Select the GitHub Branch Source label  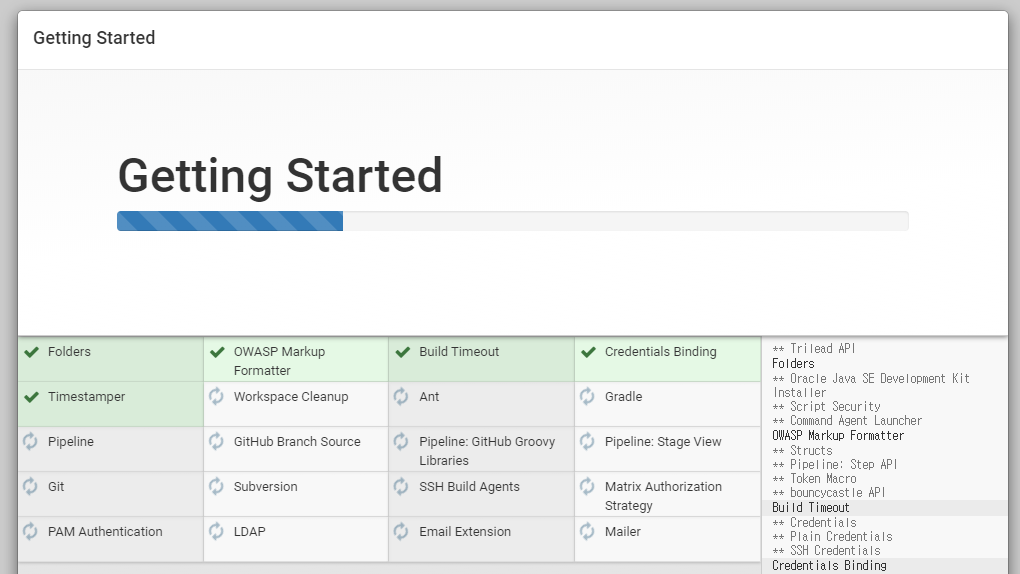coord(297,441)
